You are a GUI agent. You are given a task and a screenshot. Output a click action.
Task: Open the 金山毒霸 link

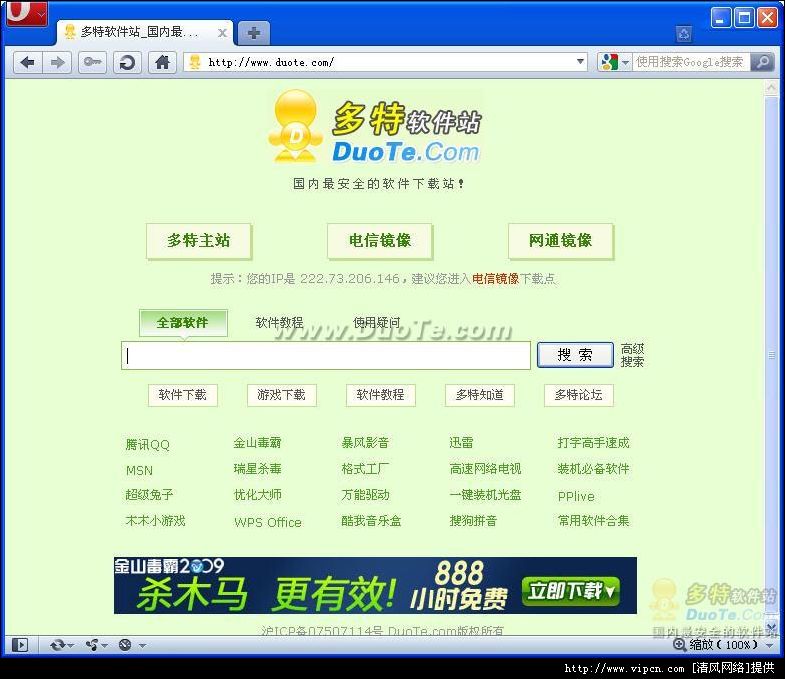pos(257,443)
